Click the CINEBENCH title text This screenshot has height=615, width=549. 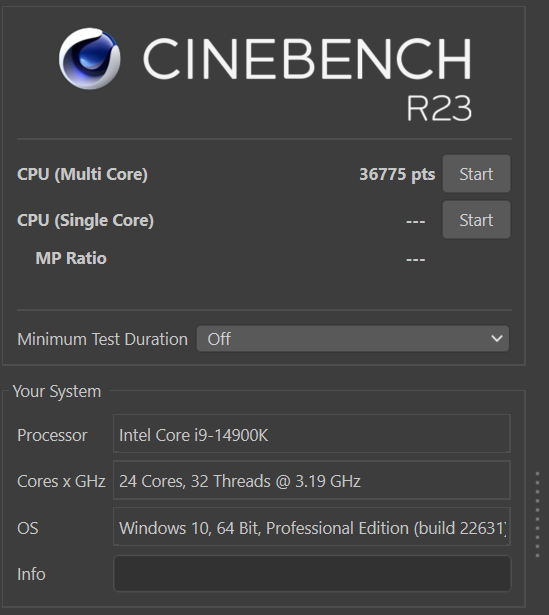coord(307,59)
